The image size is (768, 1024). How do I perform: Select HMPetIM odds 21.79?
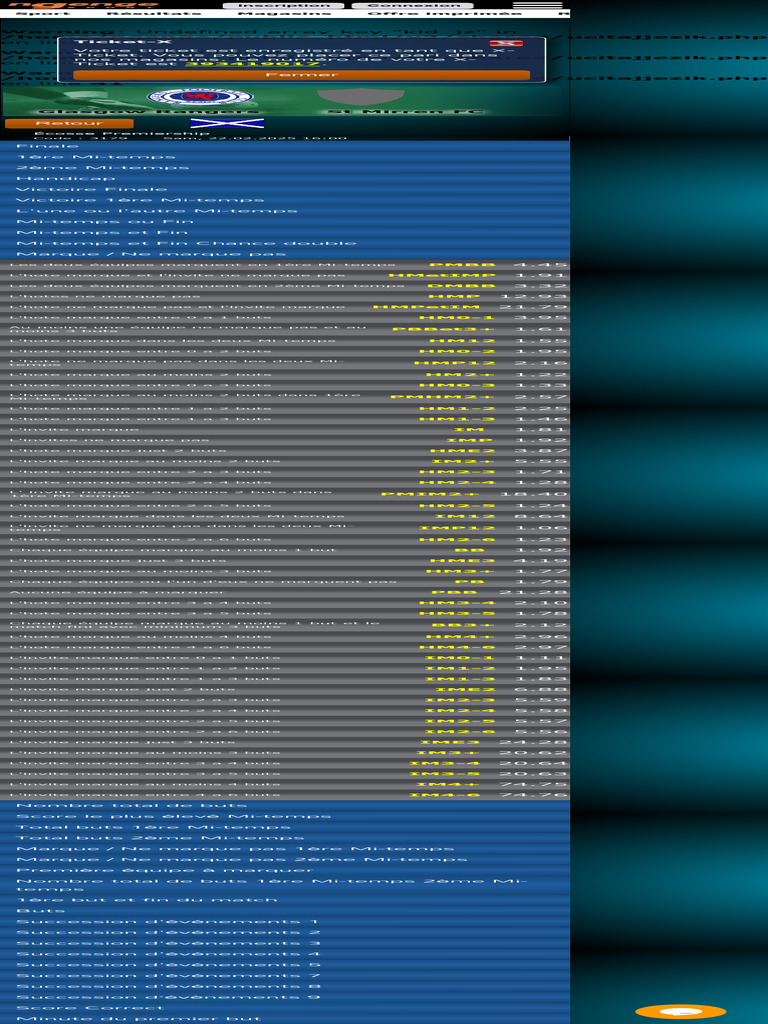[x=285, y=307]
